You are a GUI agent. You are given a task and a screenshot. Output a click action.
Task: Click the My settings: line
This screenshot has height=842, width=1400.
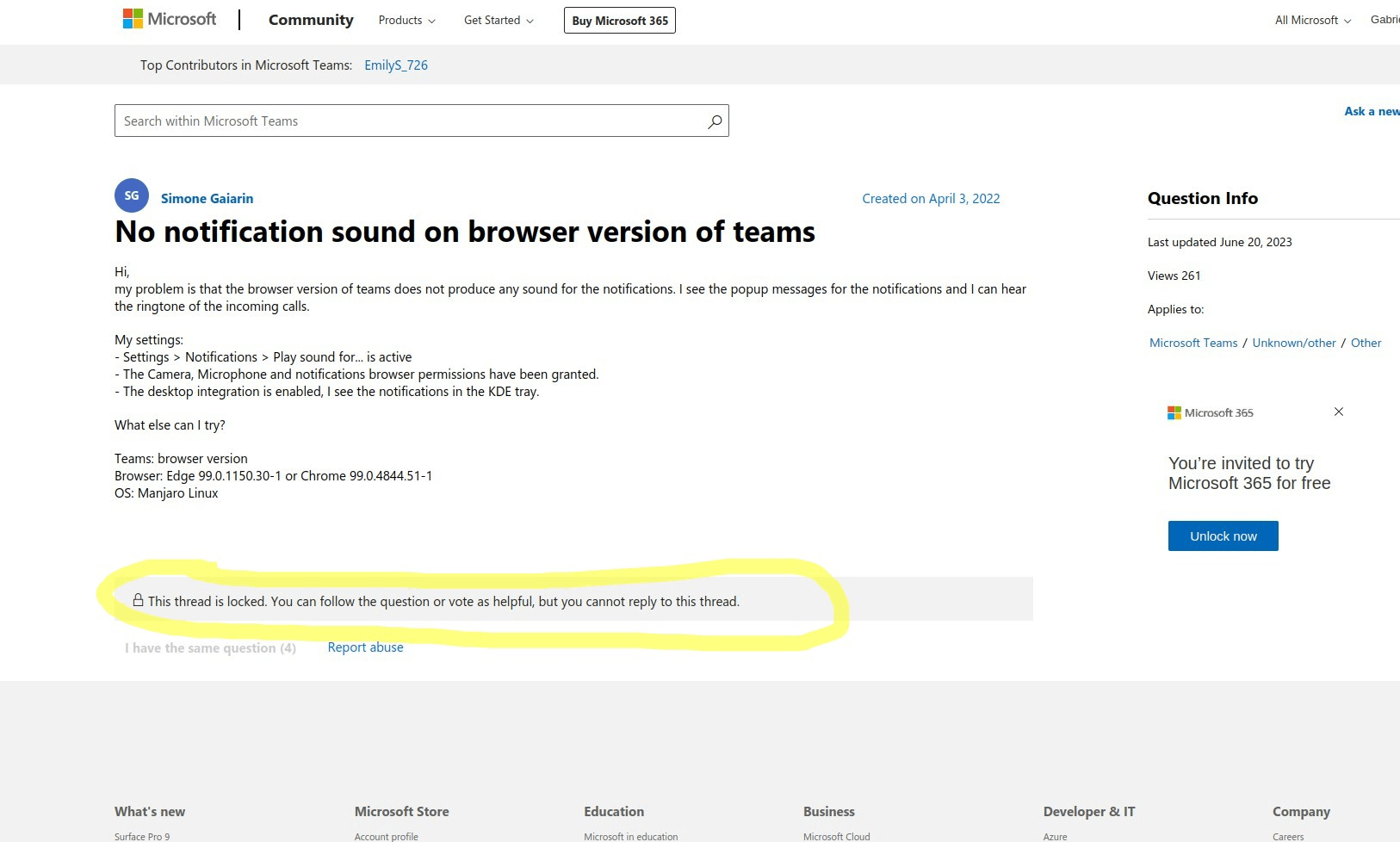point(149,340)
